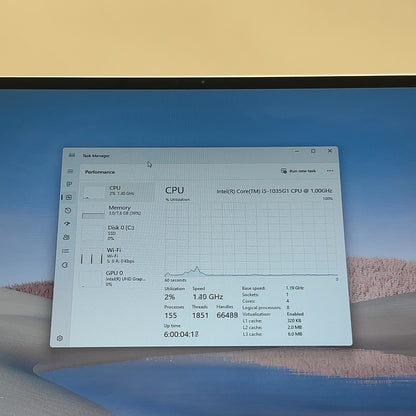Click the CPU utilization graph
This screenshot has height=416, width=416.
(251, 239)
